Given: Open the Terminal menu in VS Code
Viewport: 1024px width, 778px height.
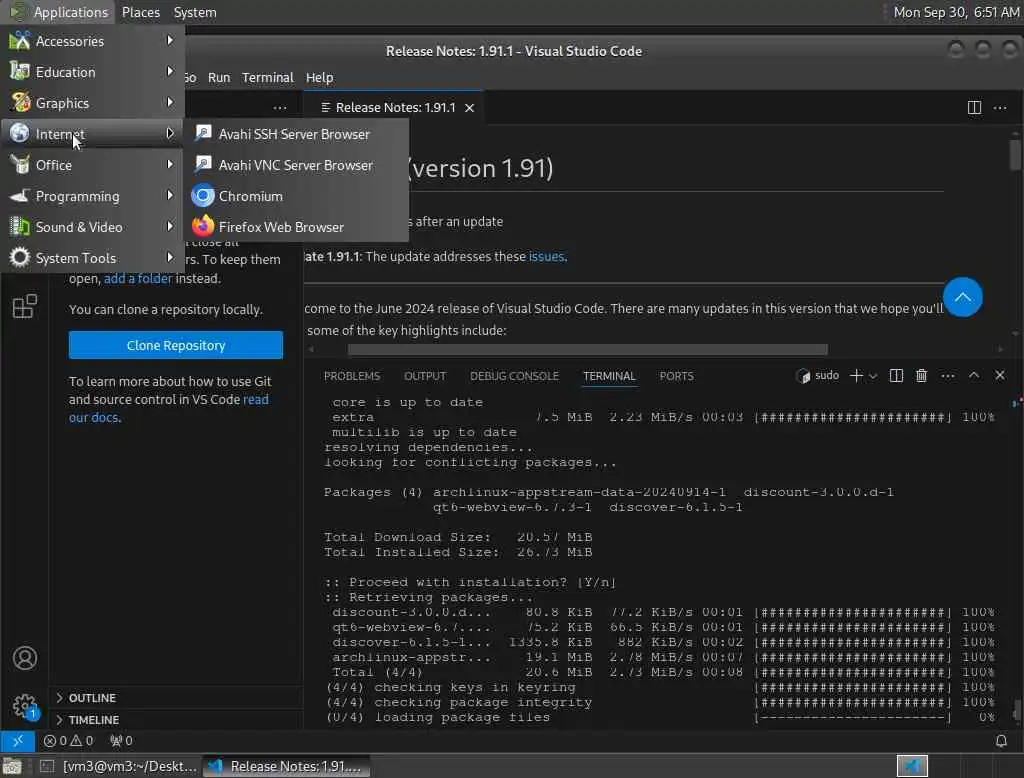Looking at the screenshot, I should (268, 77).
